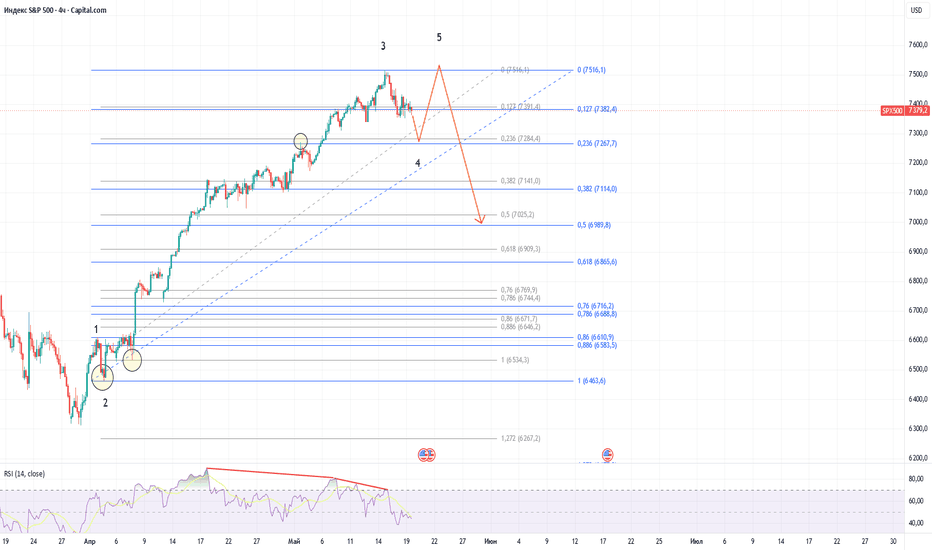Open the USD currency selector
Screen dimensions: 932x550
[916, 10]
